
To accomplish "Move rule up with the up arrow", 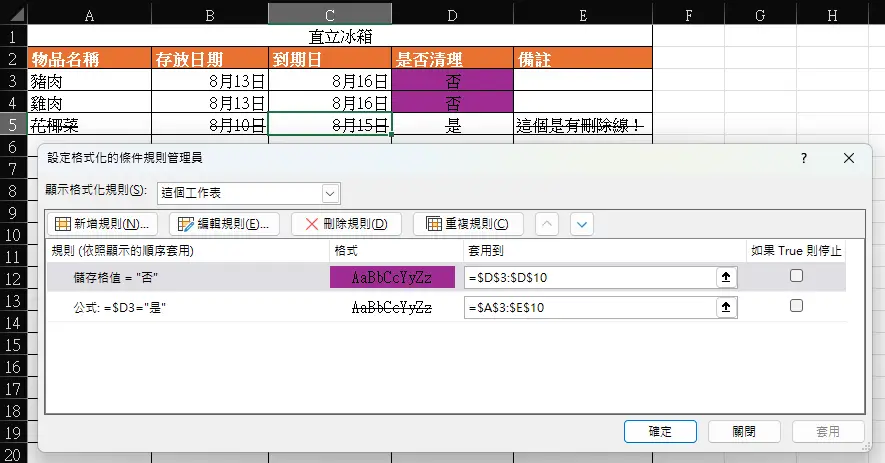I will click(546, 224).
